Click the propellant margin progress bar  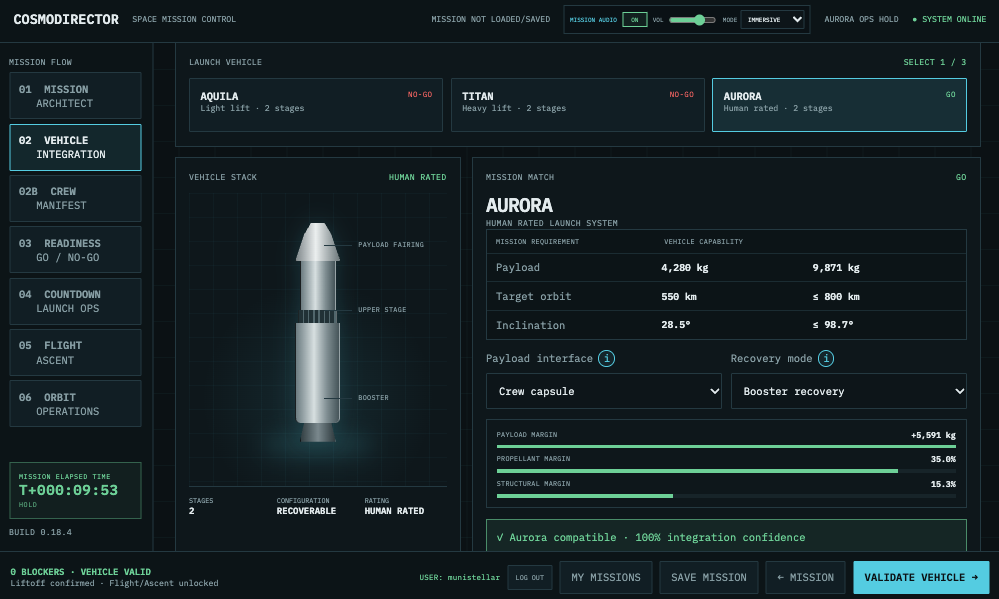726,472
